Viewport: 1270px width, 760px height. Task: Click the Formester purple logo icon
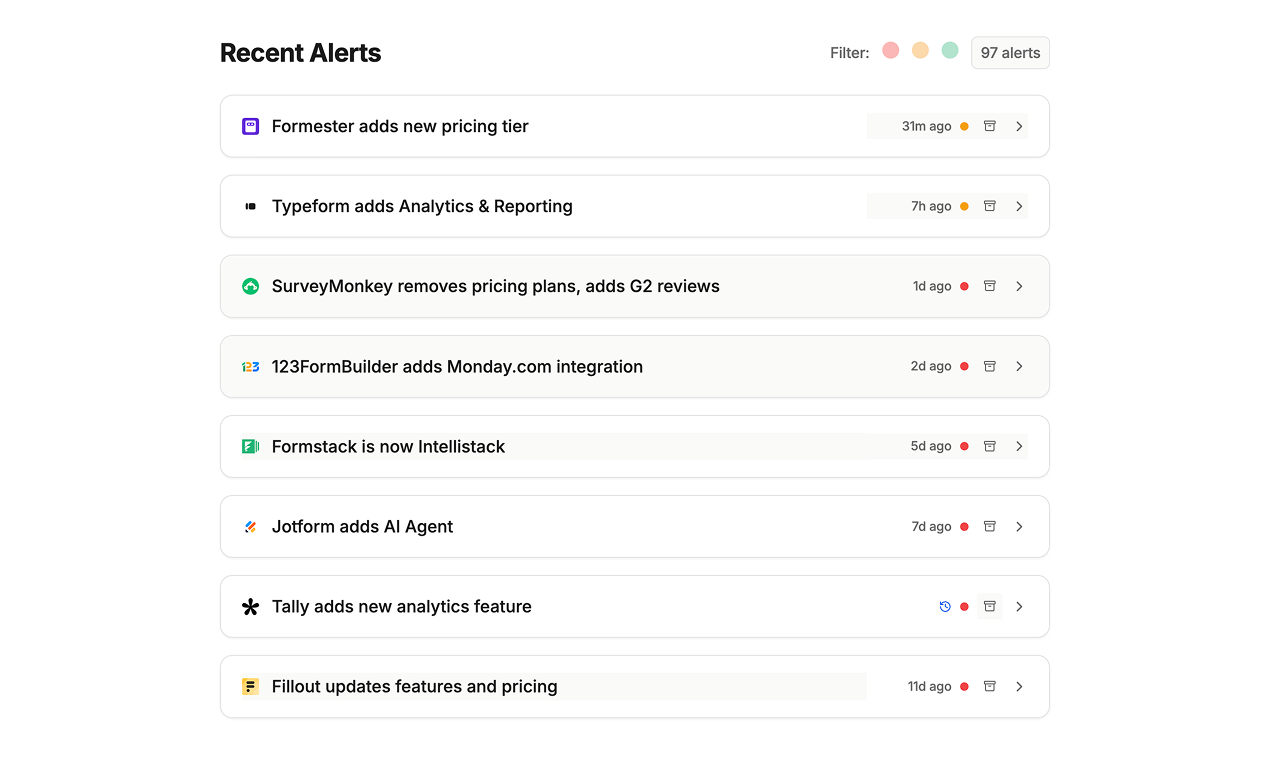pyautogui.click(x=251, y=126)
